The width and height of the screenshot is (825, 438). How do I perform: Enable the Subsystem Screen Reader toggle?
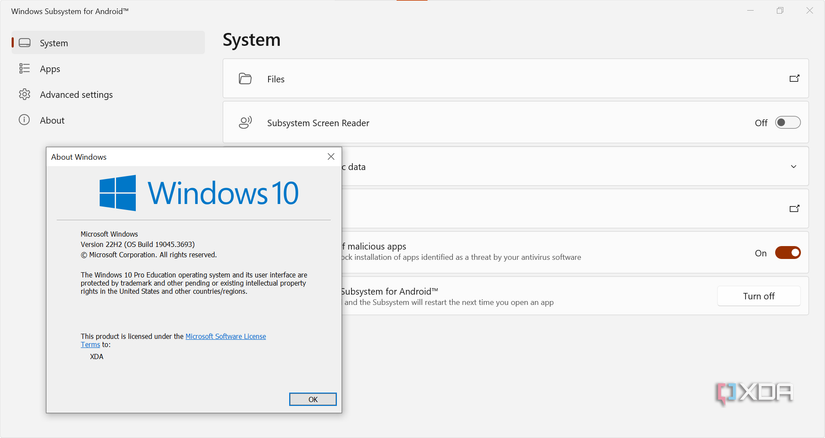pos(788,123)
